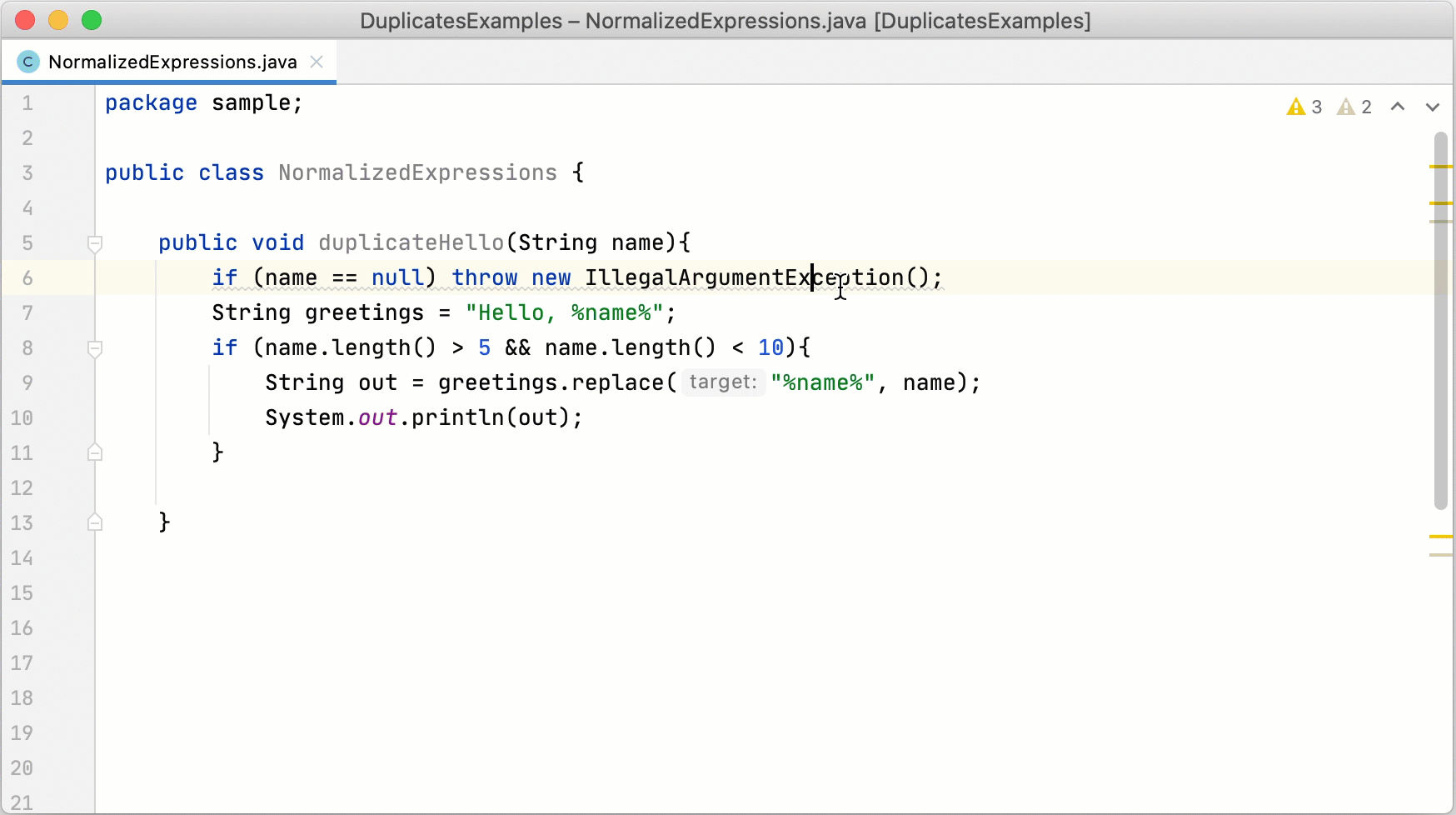Collapse the duplicateHello method via gutter marker
Screen dimensions: 1456x815
point(95,243)
